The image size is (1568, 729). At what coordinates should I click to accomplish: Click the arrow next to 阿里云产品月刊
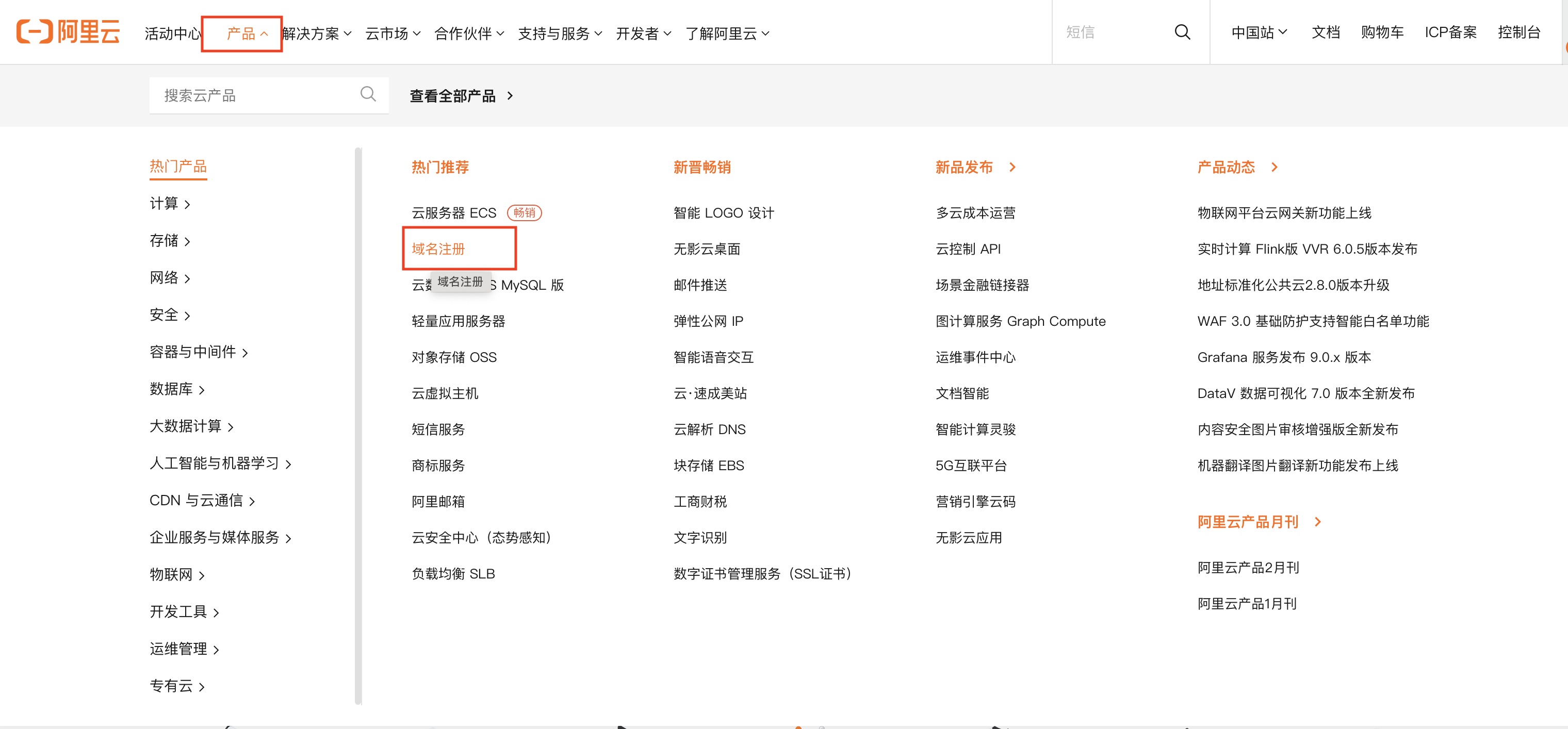pyautogui.click(x=1318, y=522)
